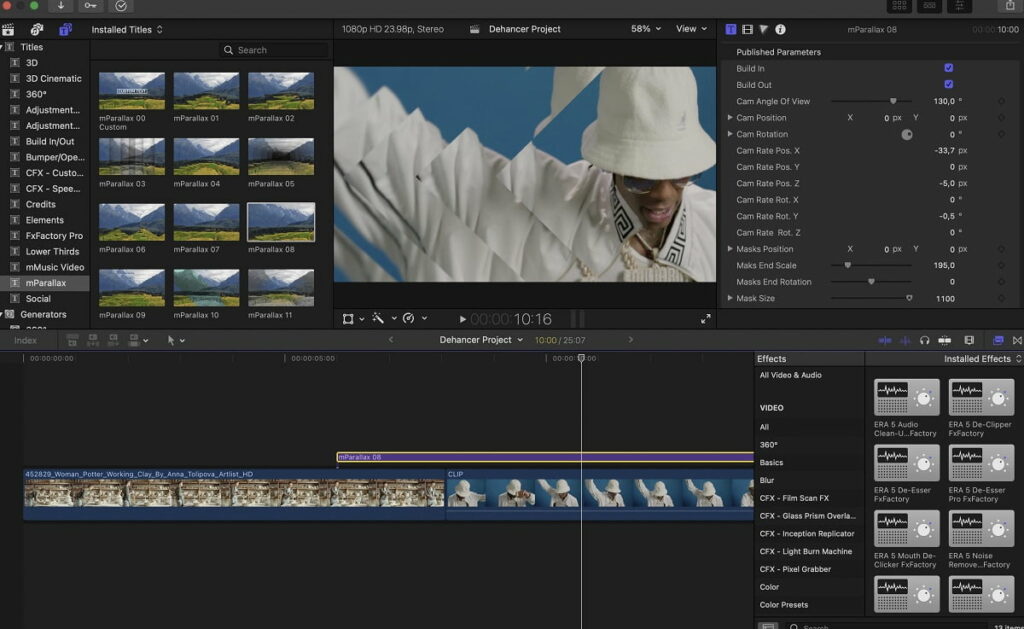Select the mParallax 05 title thumbnail
Image resolution: width=1024 pixels, height=629 pixels.
281,157
